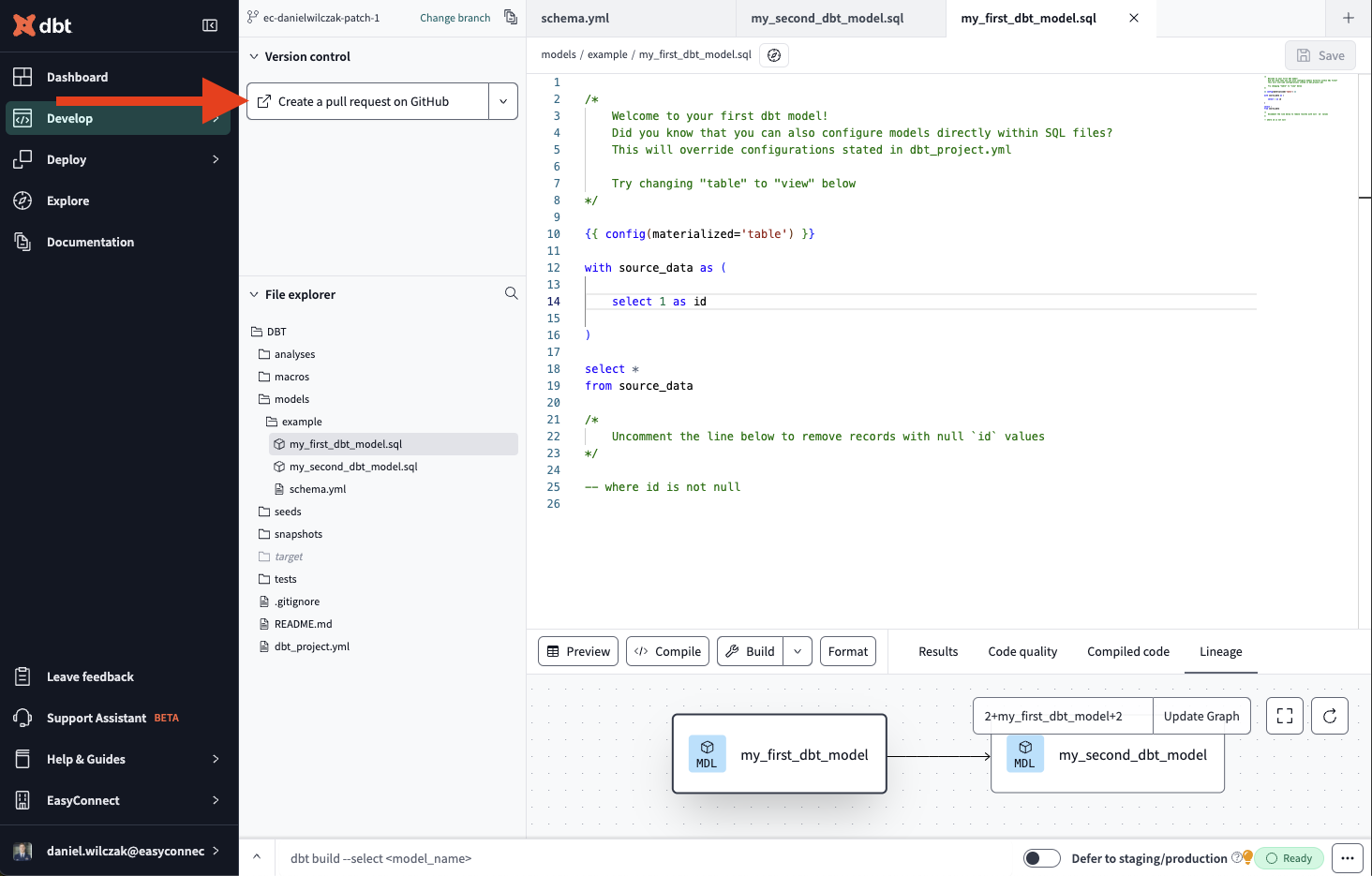Click the dbt logo
The width and height of the screenshot is (1372, 876).
tap(42, 25)
